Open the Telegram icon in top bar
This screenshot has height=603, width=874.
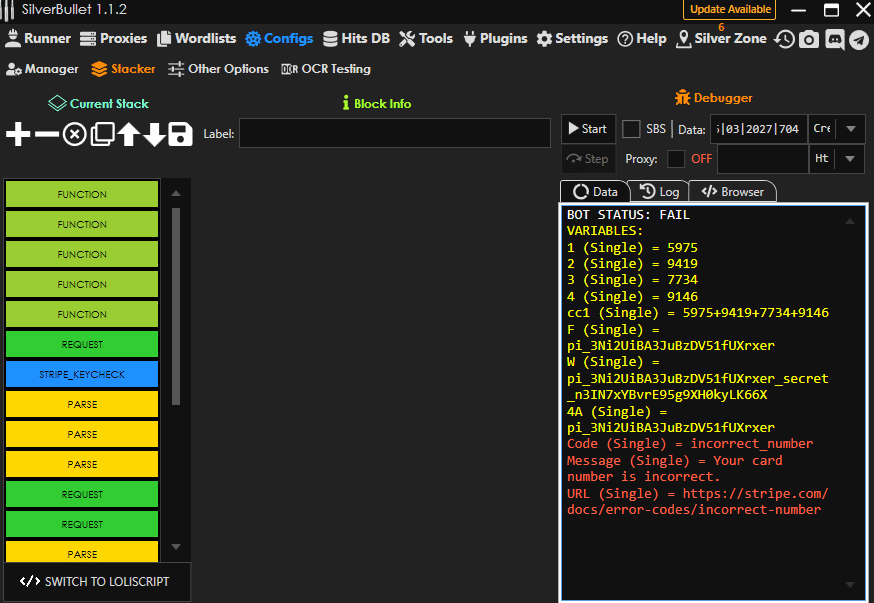click(858, 39)
